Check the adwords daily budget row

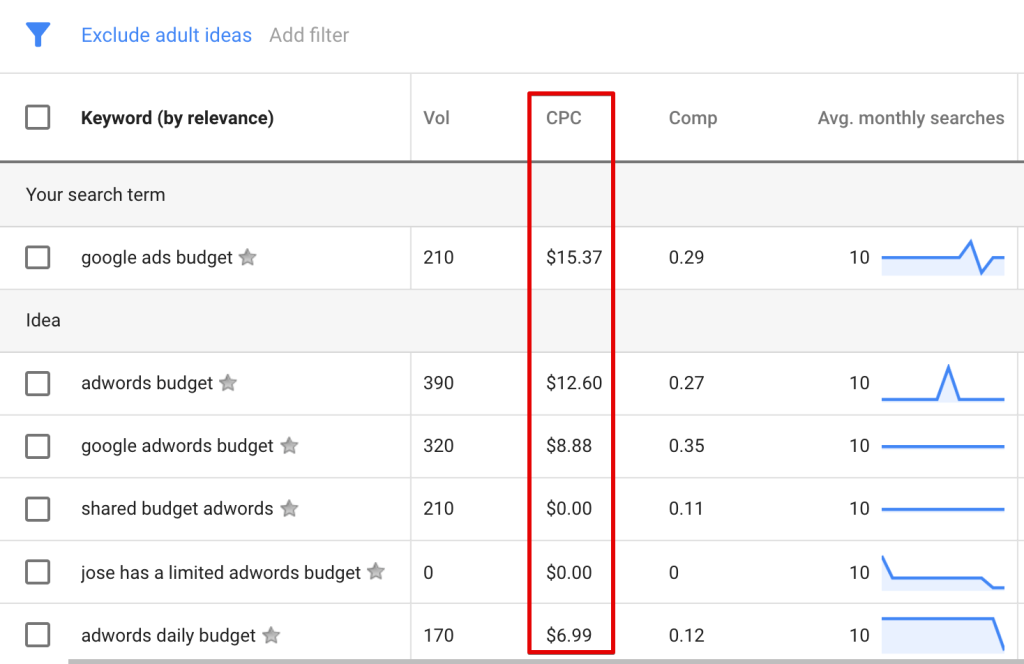point(38,635)
